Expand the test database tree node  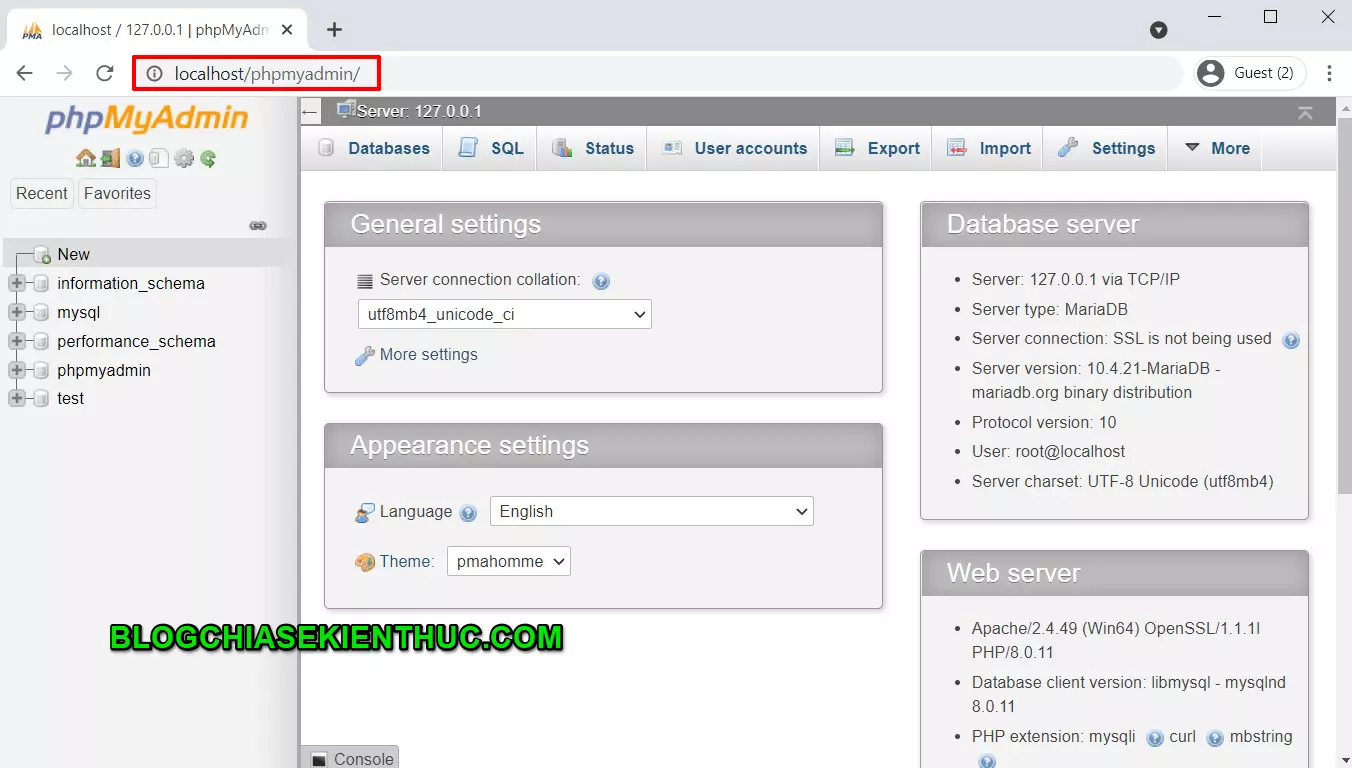[16, 399]
